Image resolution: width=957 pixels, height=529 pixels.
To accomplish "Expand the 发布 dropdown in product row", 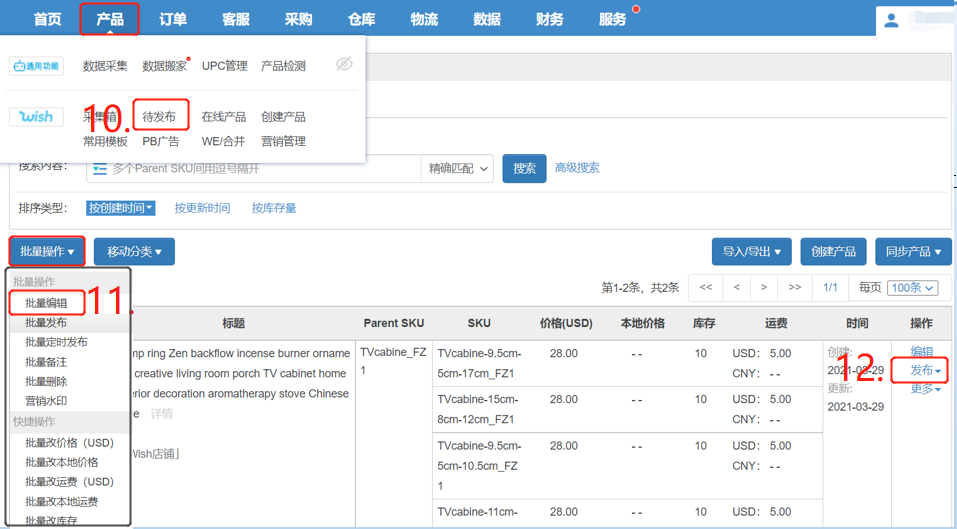I will [x=925, y=370].
